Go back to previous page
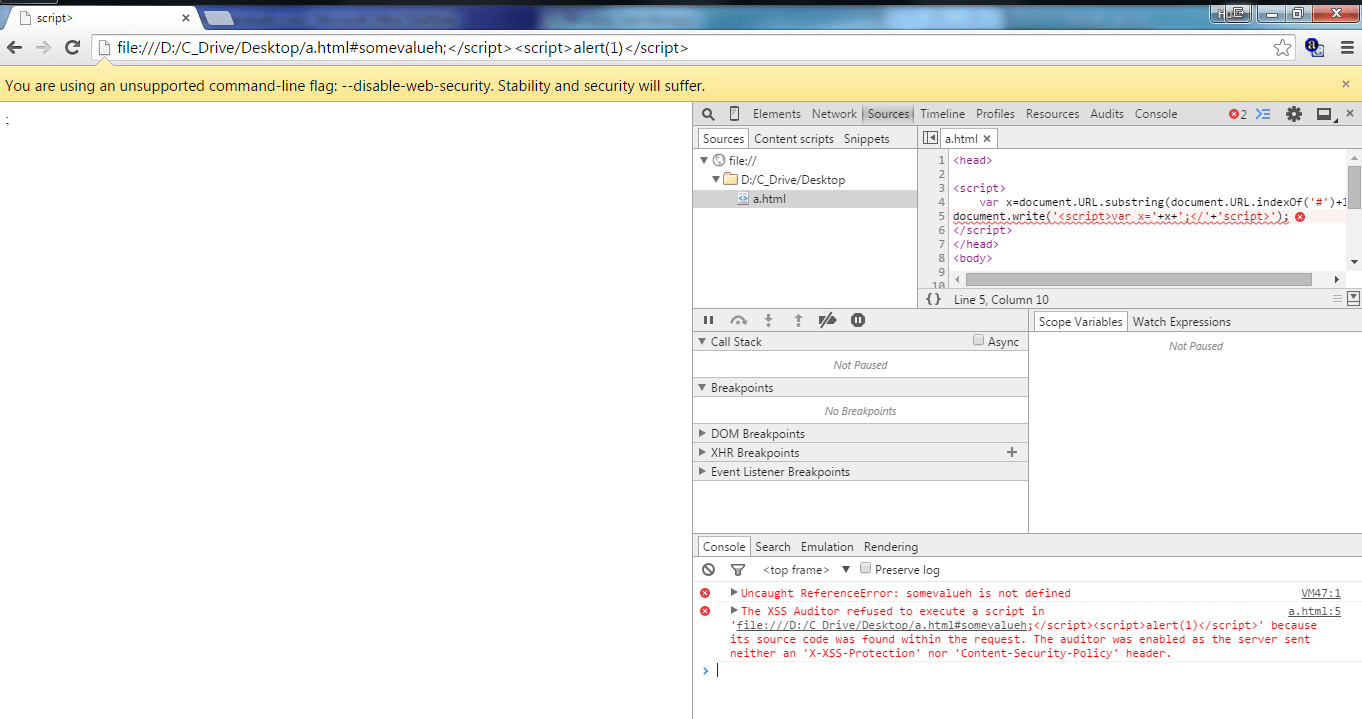The height and width of the screenshot is (719, 1362). pyautogui.click(x=15, y=47)
